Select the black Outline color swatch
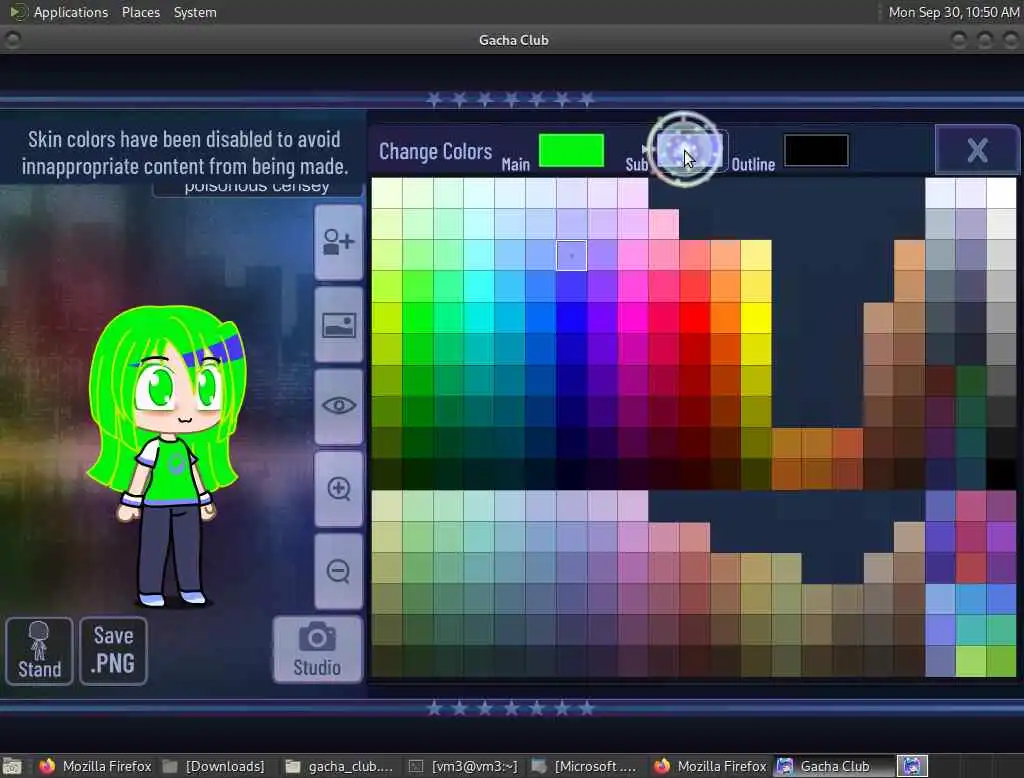The height and width of the screenshot is (778, 1024). click(x=816, y=150)
